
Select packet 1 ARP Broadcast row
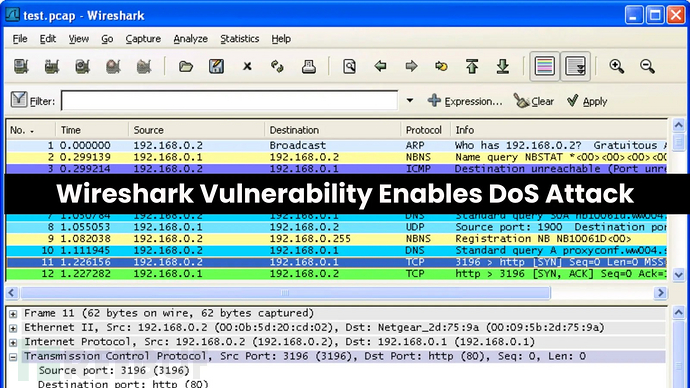point(337,145)
